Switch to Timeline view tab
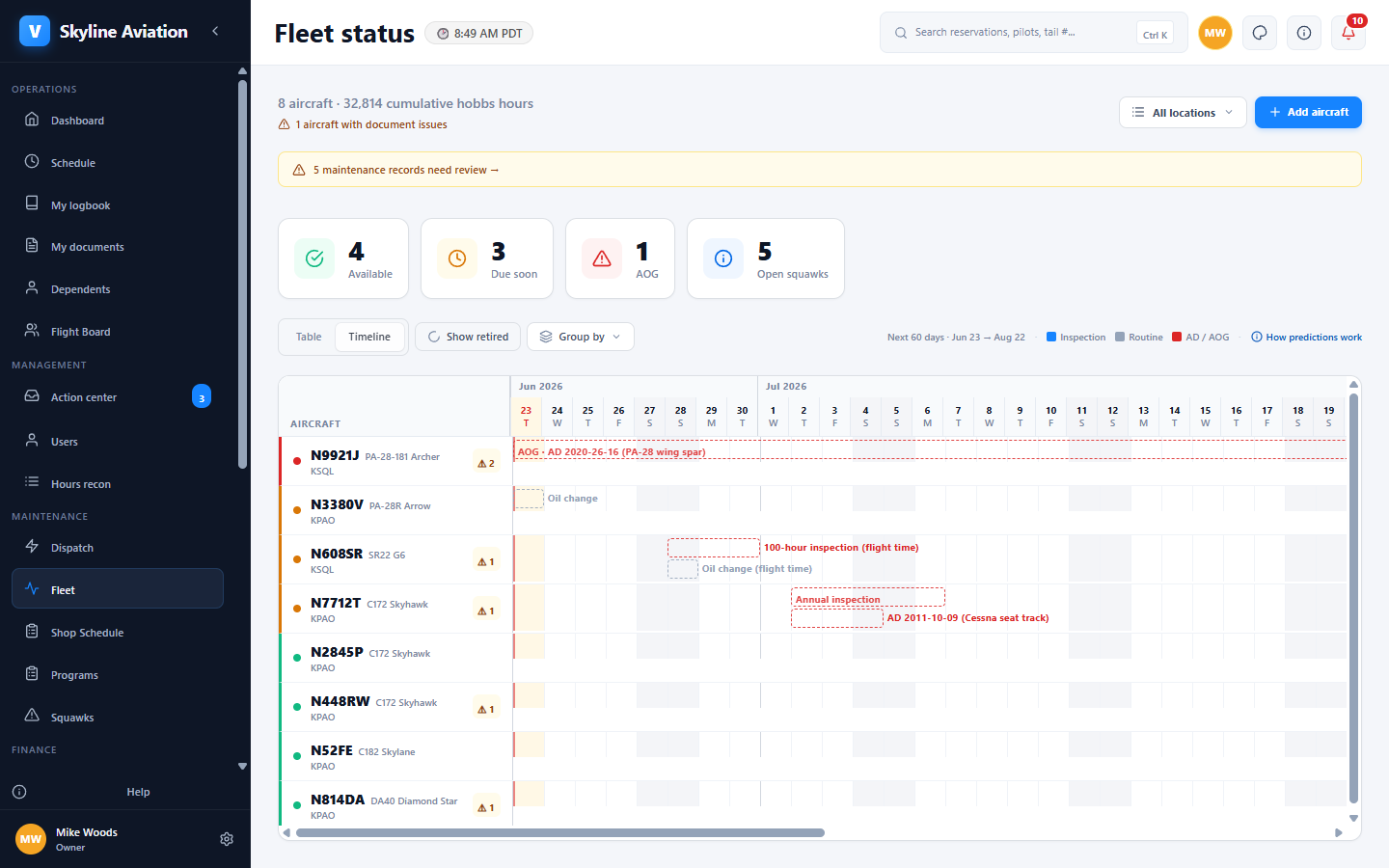 [369, 337]
